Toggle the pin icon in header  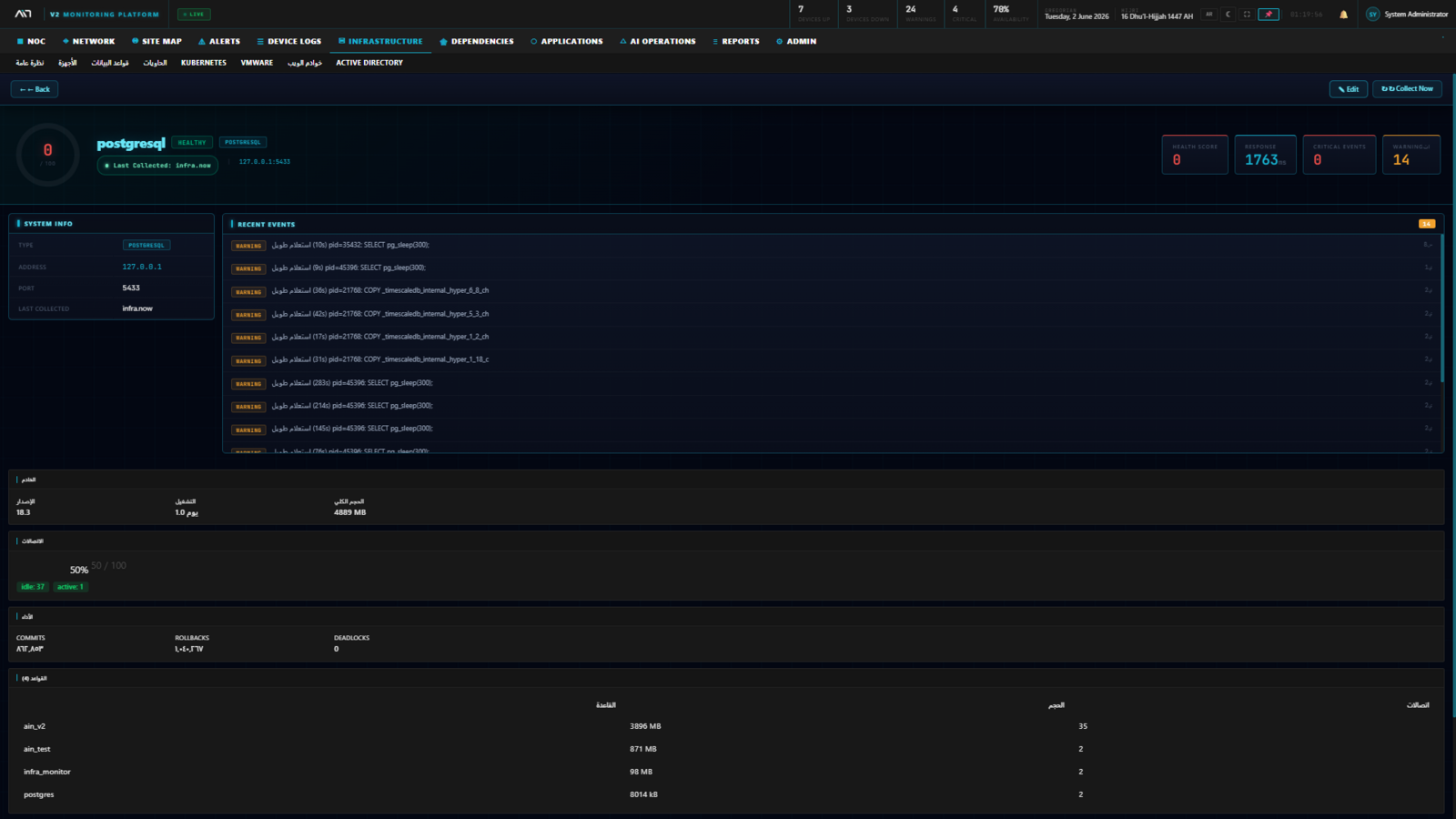(1269, 15)
